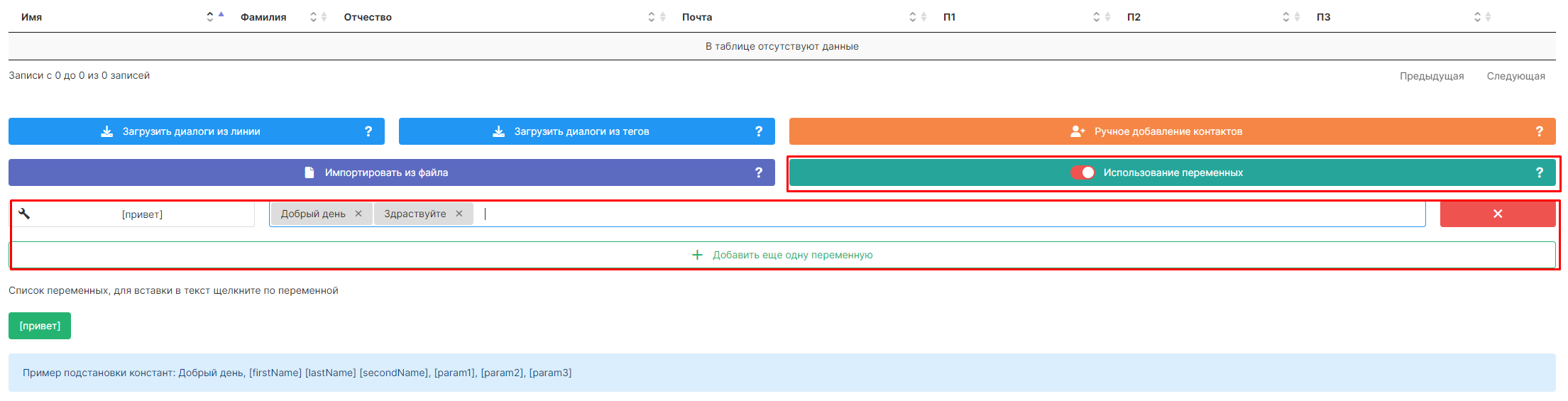
Task: Go to the "Предыдущая" page
Action: (x=1431, y=76)
